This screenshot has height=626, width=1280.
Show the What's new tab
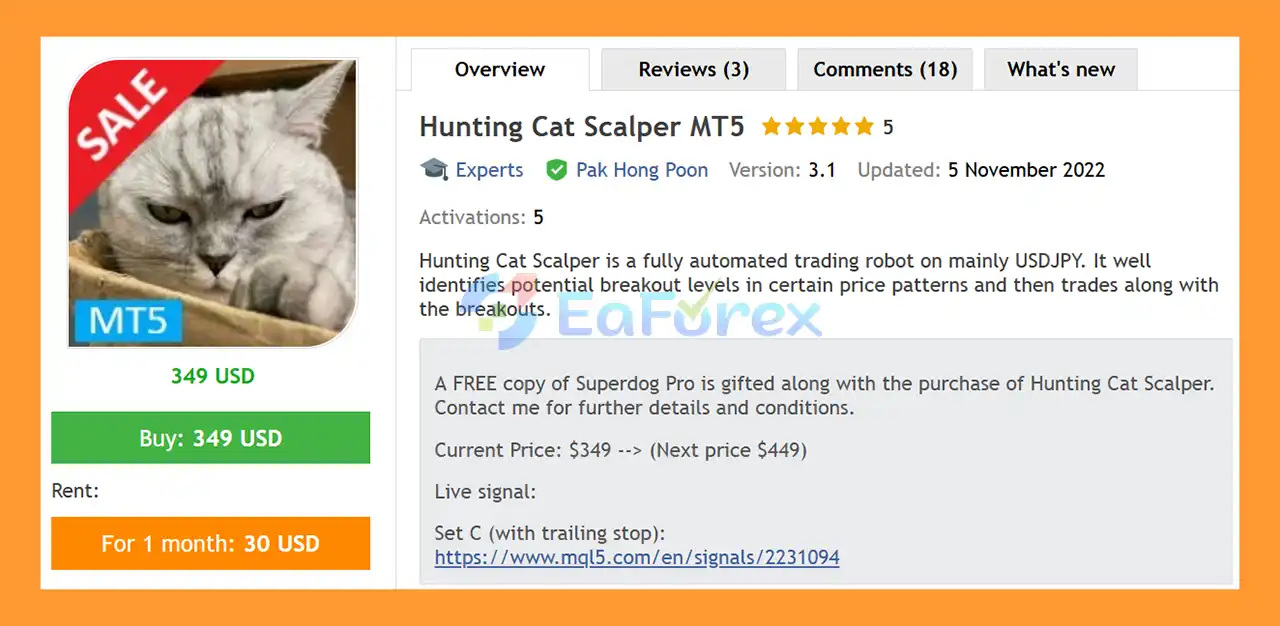[1061, 70]
